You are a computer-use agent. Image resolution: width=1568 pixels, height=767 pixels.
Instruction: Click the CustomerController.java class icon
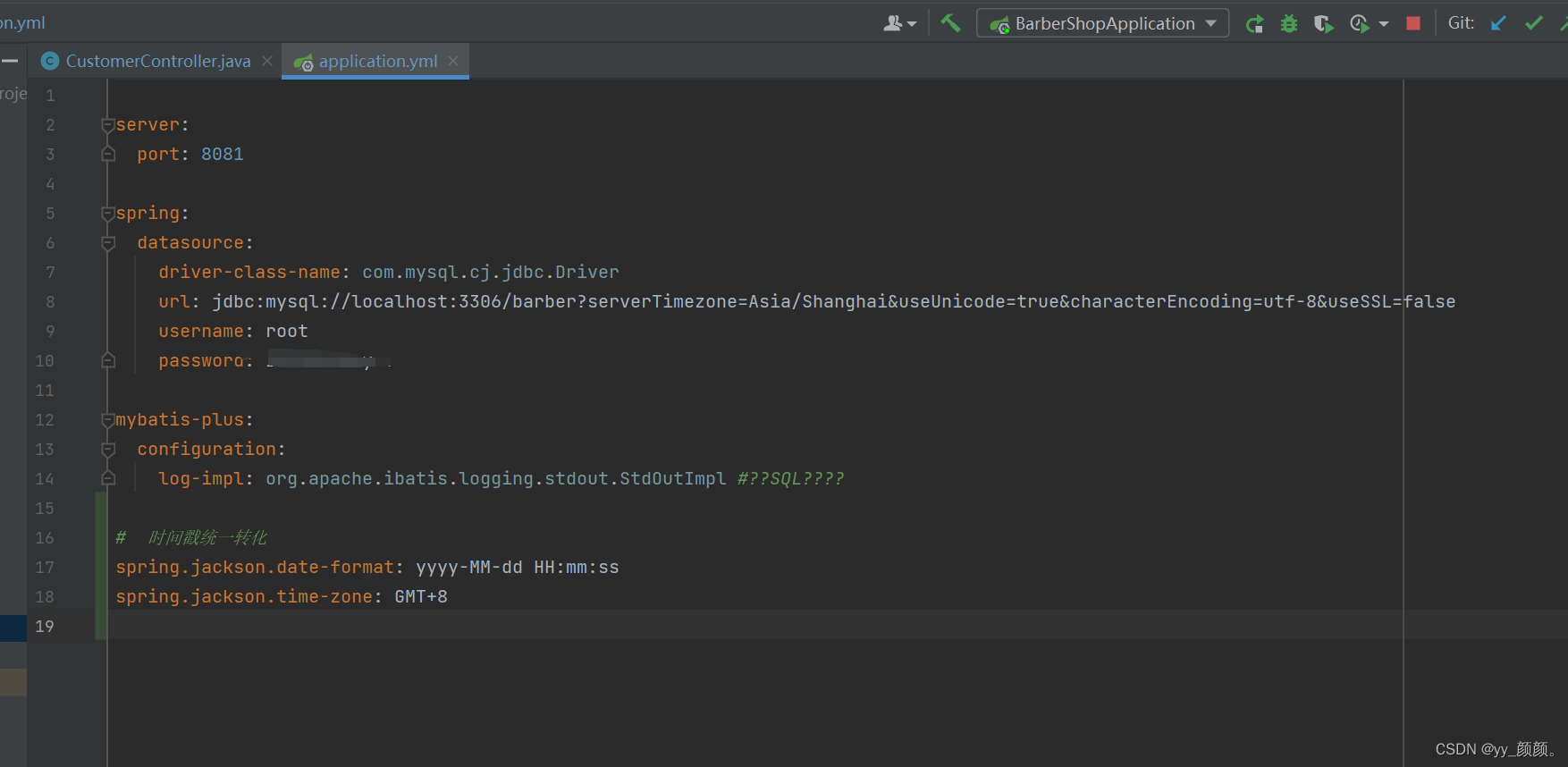coord(50,61)
